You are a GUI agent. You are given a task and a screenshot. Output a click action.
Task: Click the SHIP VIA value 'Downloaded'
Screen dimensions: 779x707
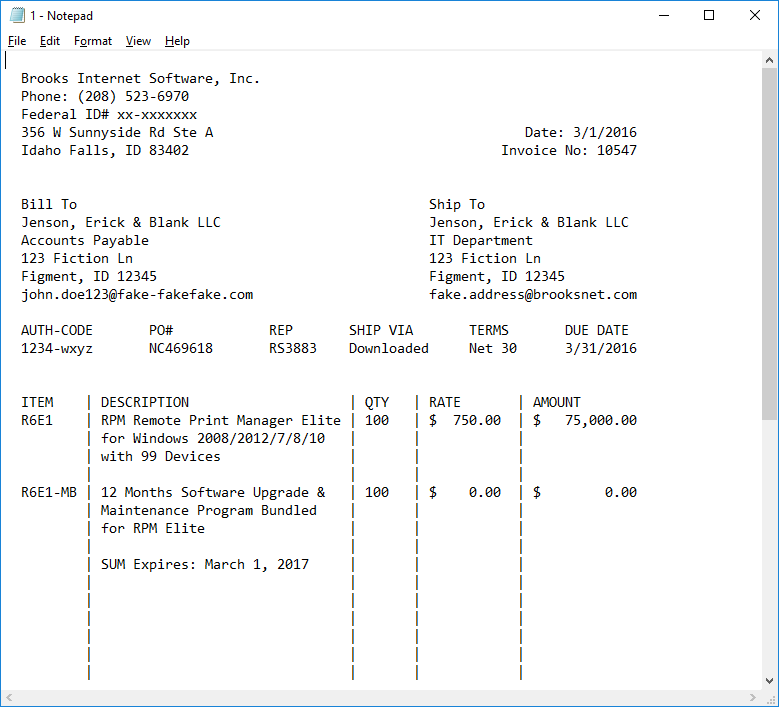389,349
